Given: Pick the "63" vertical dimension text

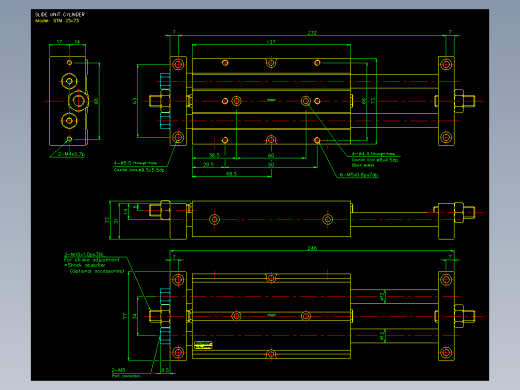Looking at the screenshot, I should pyautogui.click(x=134, y=101).
